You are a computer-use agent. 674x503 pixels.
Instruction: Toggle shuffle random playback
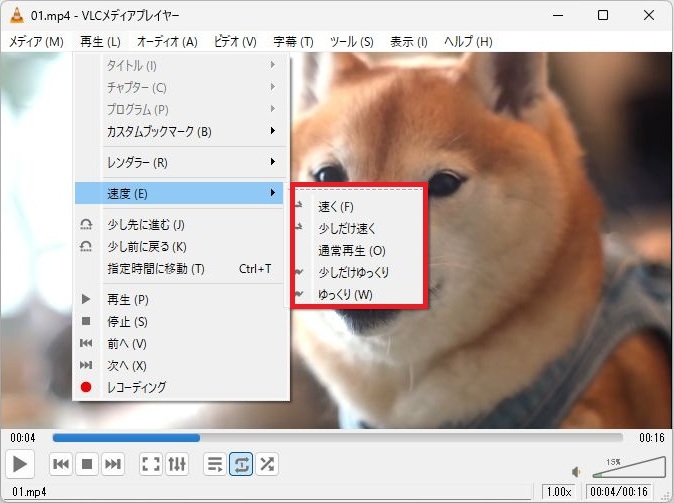coord(267,464)
